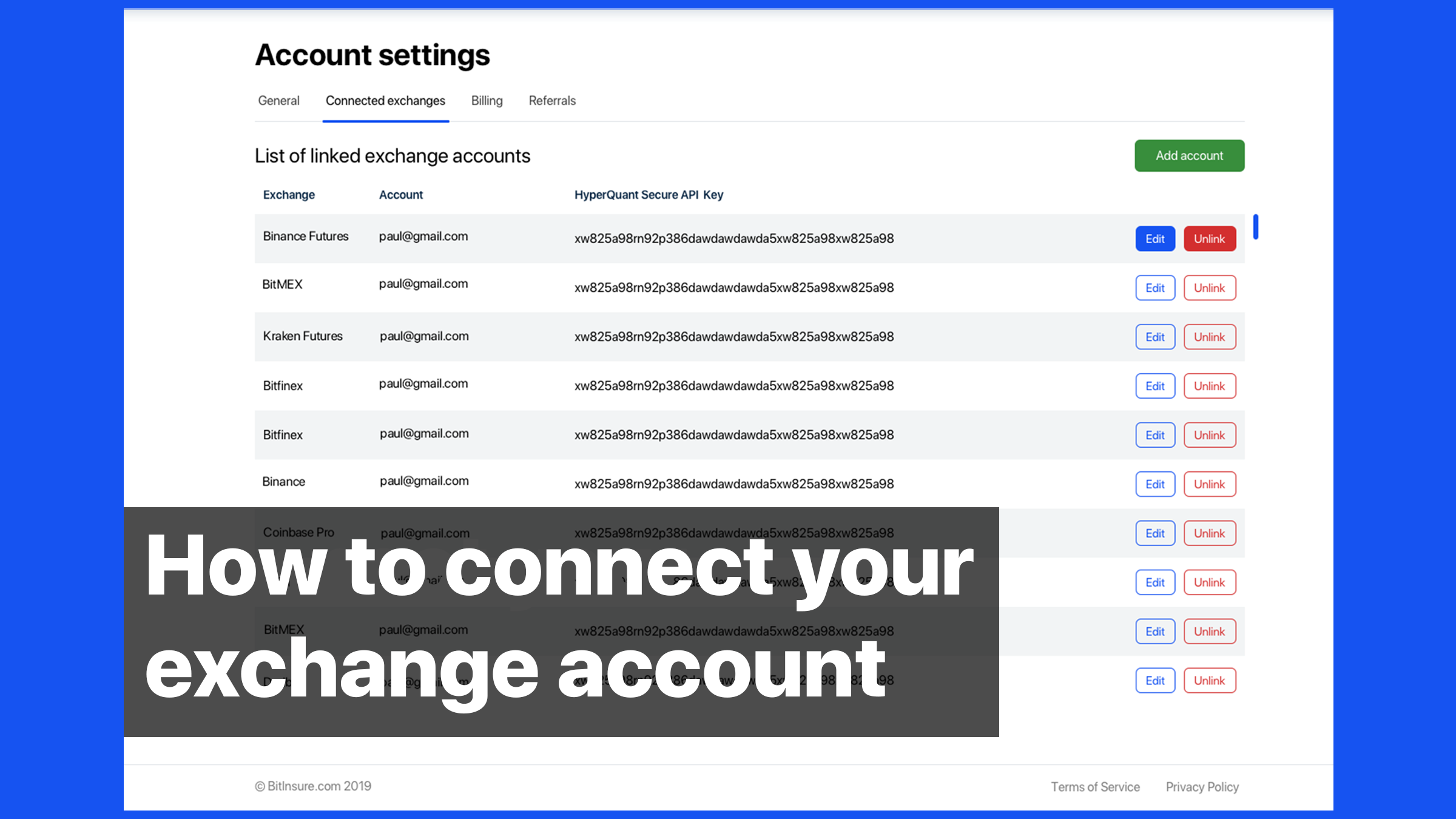Image resolution: width=1456 pixels, height=819 pixels.
Task: Click the HyperQuant Secure API Key header
Action: [x=649, y=195]
